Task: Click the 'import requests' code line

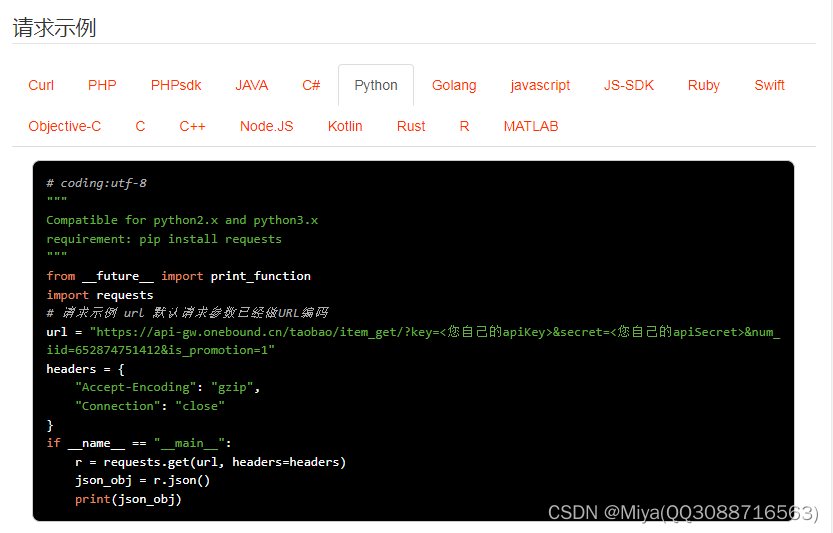Action: 100,295
